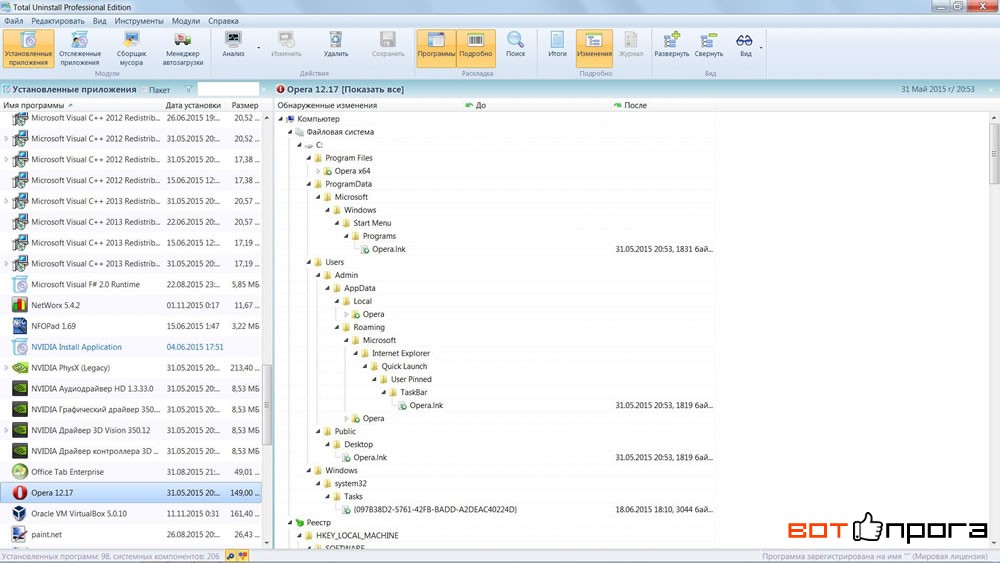Click the NetWorx 5.4.2 chart icon
Viewport: 1000px width, 563px height.
point(20,305)
